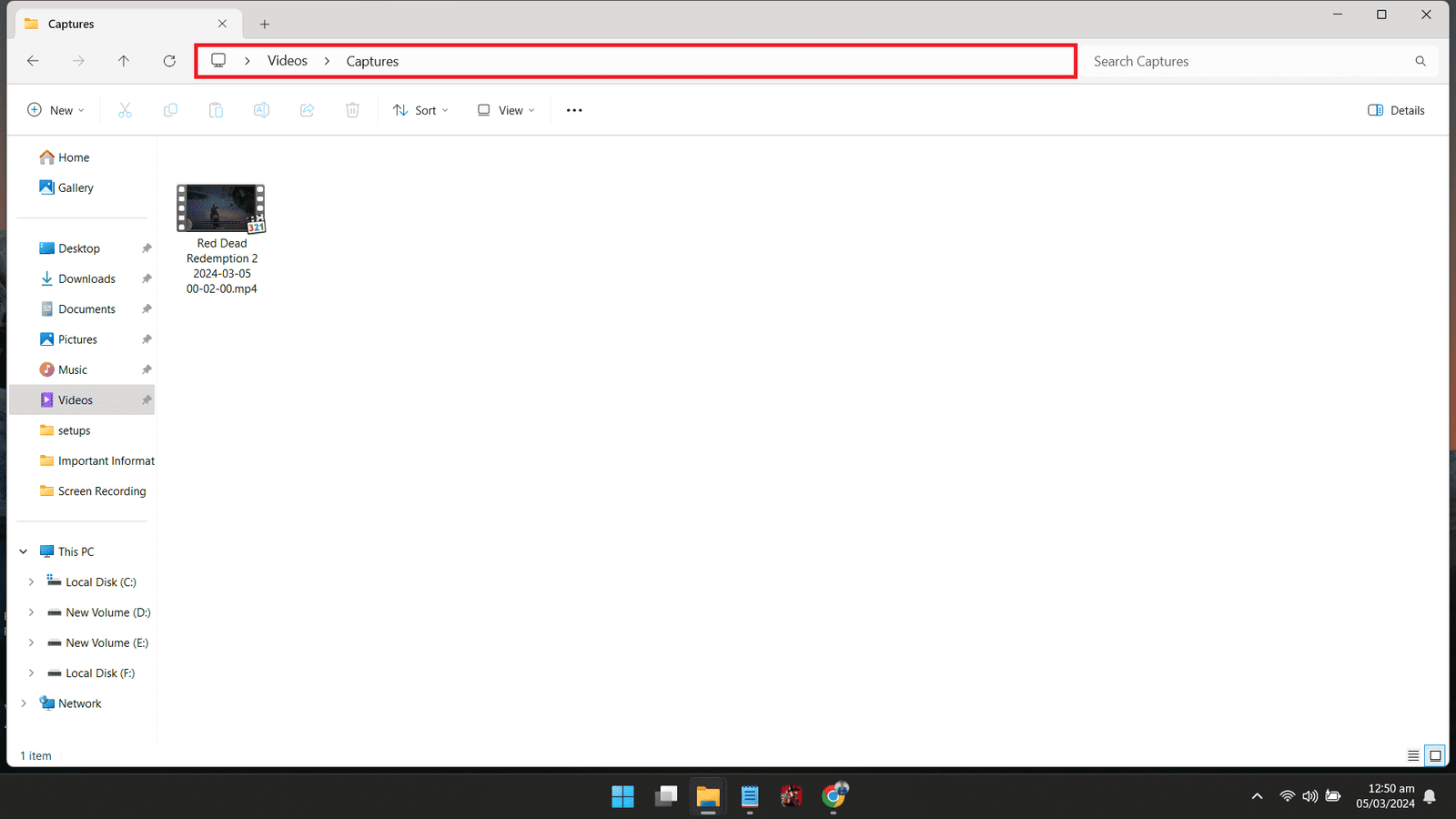Open the New dropdown menu
Image resolution: width=1456 pixels, height=819 pixels.
tap(56, 110)
